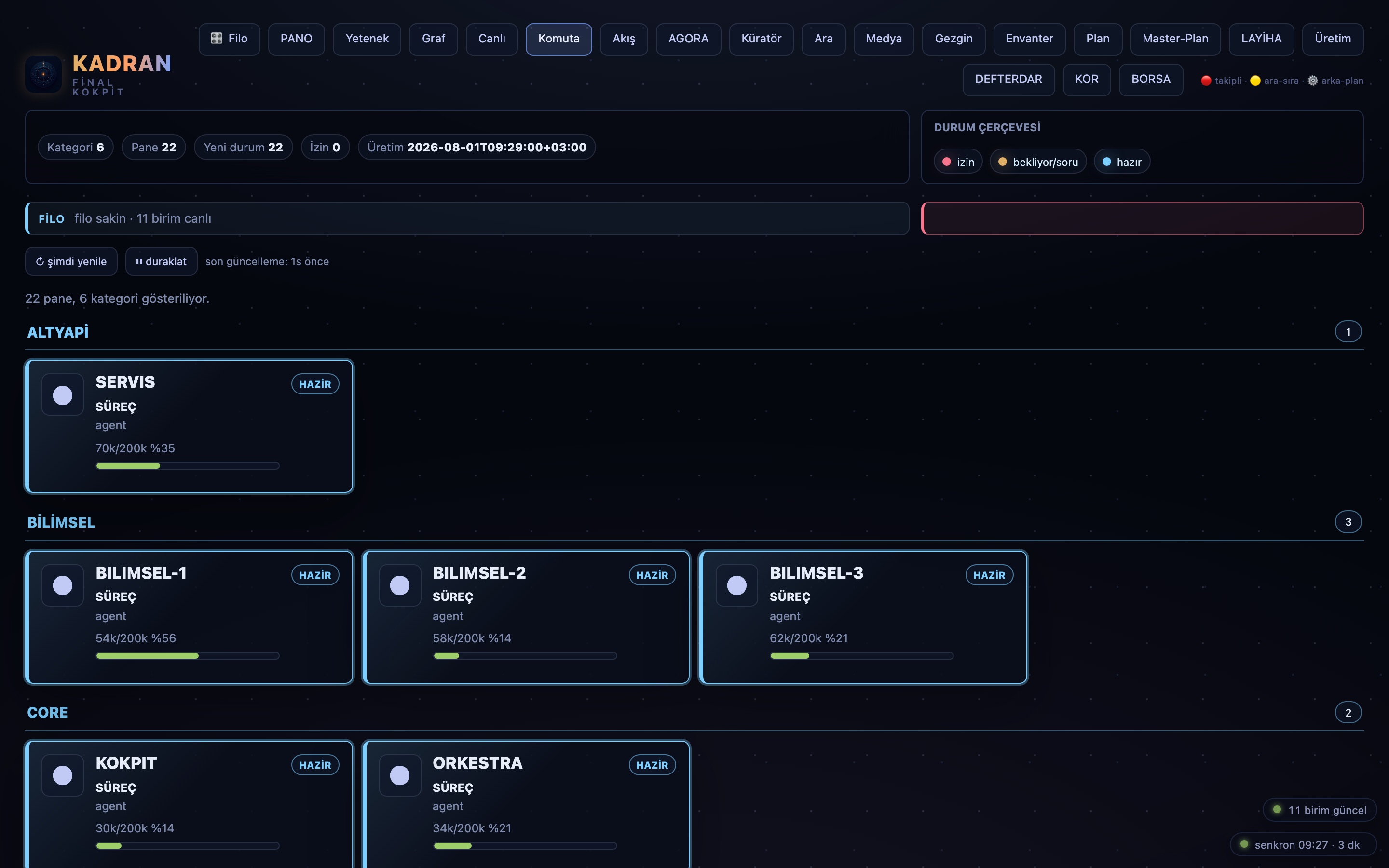This screenshot has width=1389, height=868.
Task: Click the HAZİR badge on ORKESTRA card
Action: [x=652, y=765]
